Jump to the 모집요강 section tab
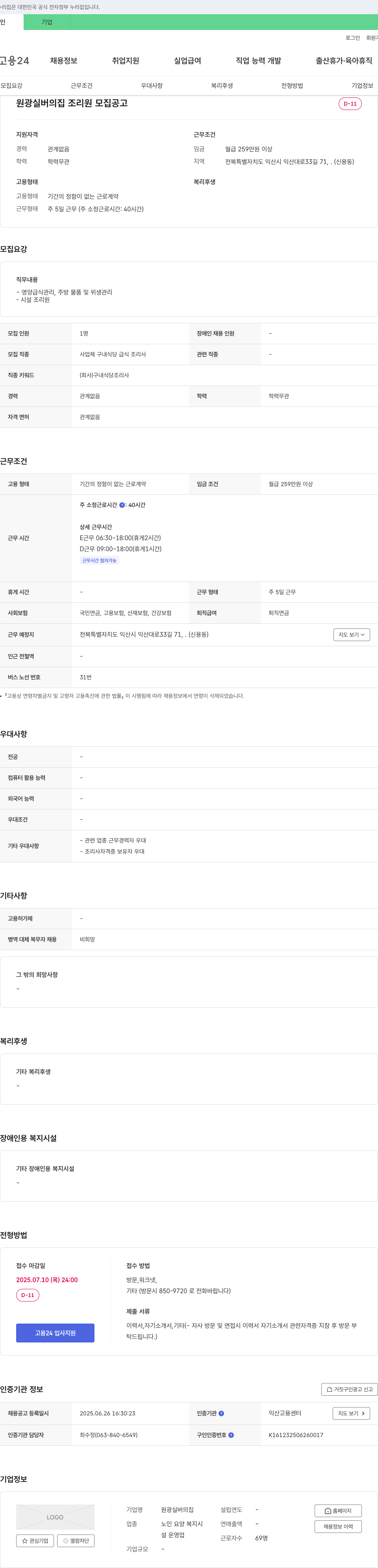This screenshot has height=1568, width=378. 11,86
